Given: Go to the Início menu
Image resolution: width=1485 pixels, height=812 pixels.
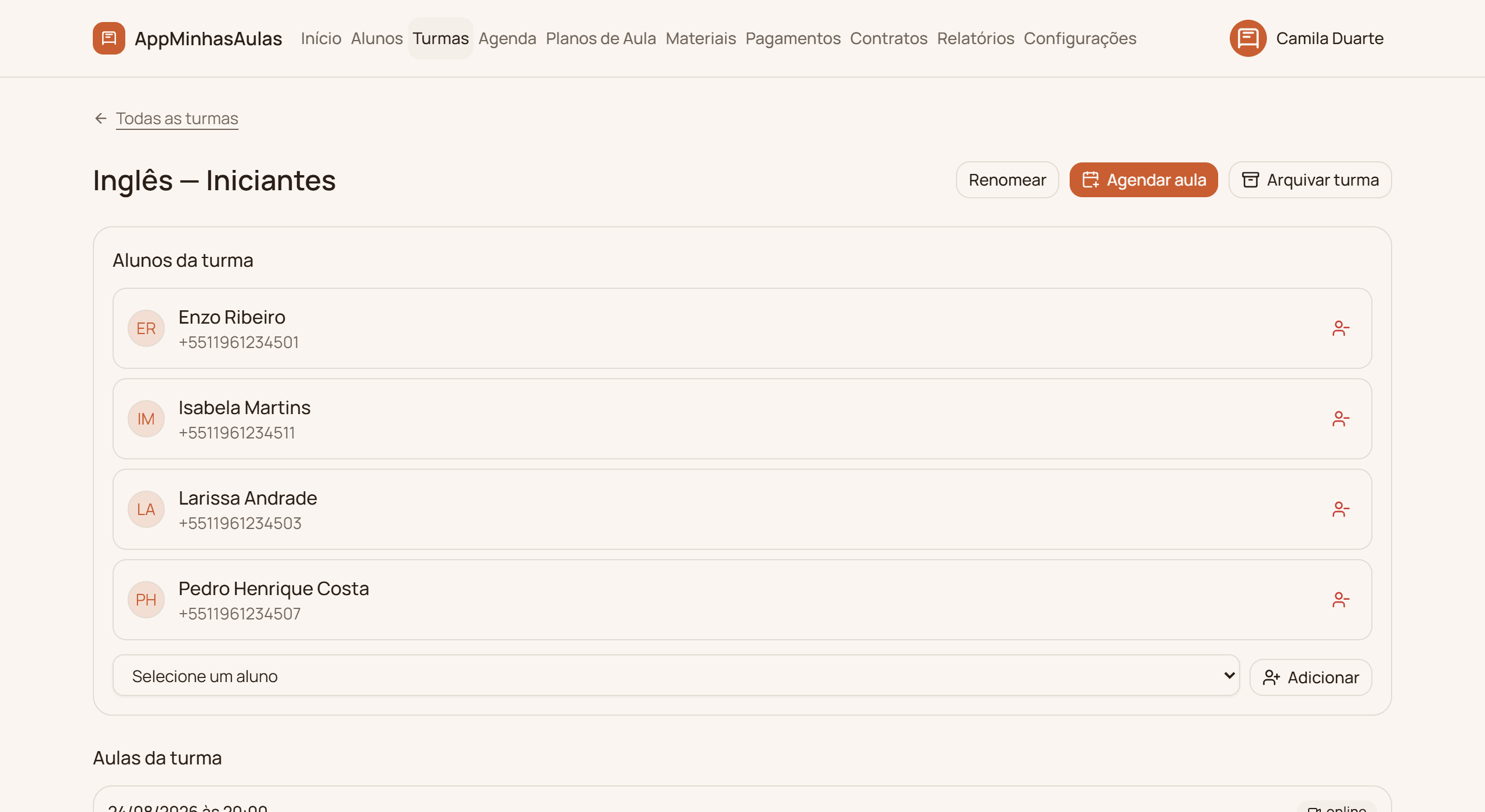Looking at the screenshot, I should tap(321, 38).
